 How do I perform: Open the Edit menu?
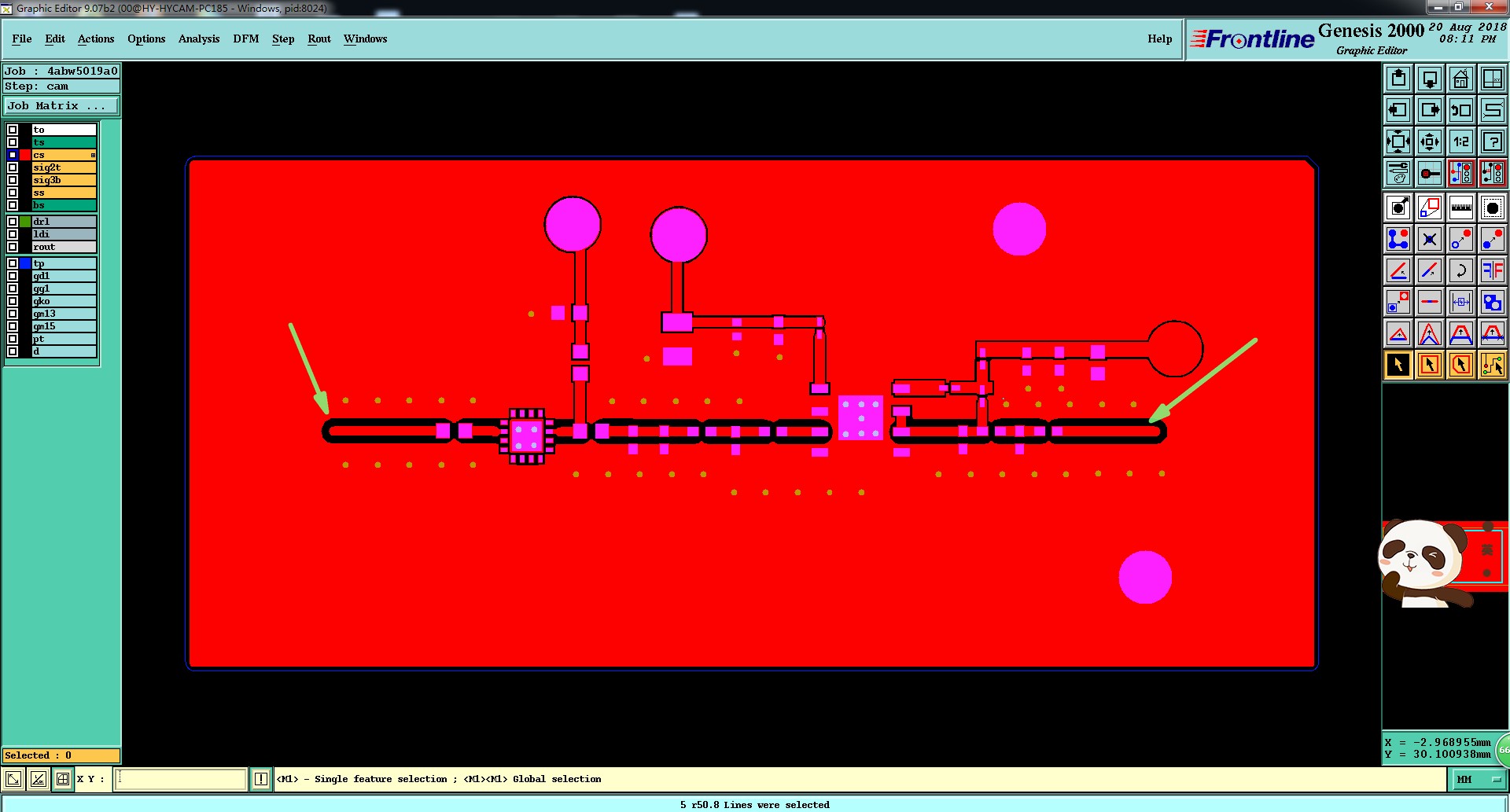pyautogui.click(x=55, y=39)
